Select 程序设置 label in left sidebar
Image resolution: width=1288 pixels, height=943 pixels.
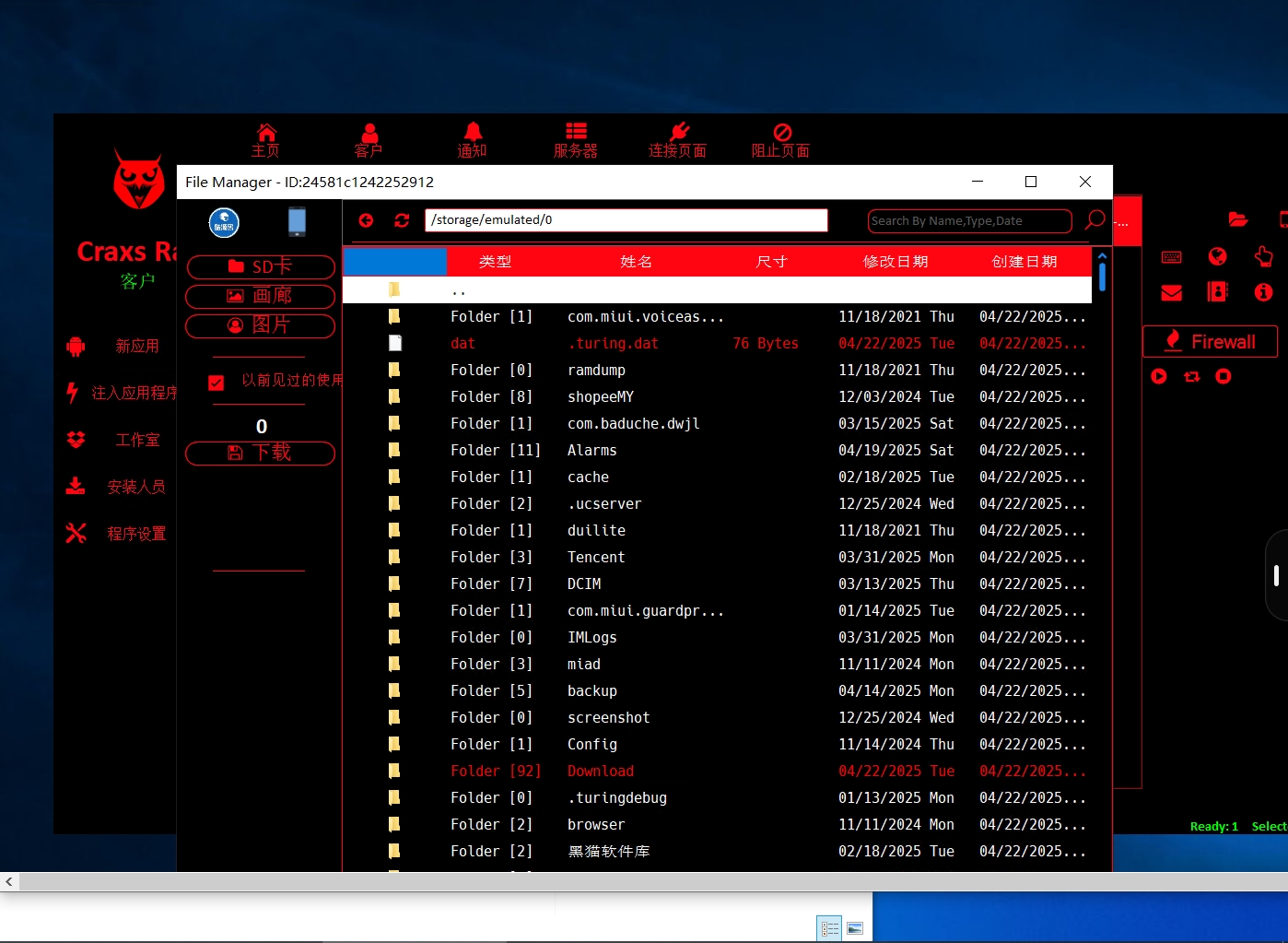[x=136, y=534]
